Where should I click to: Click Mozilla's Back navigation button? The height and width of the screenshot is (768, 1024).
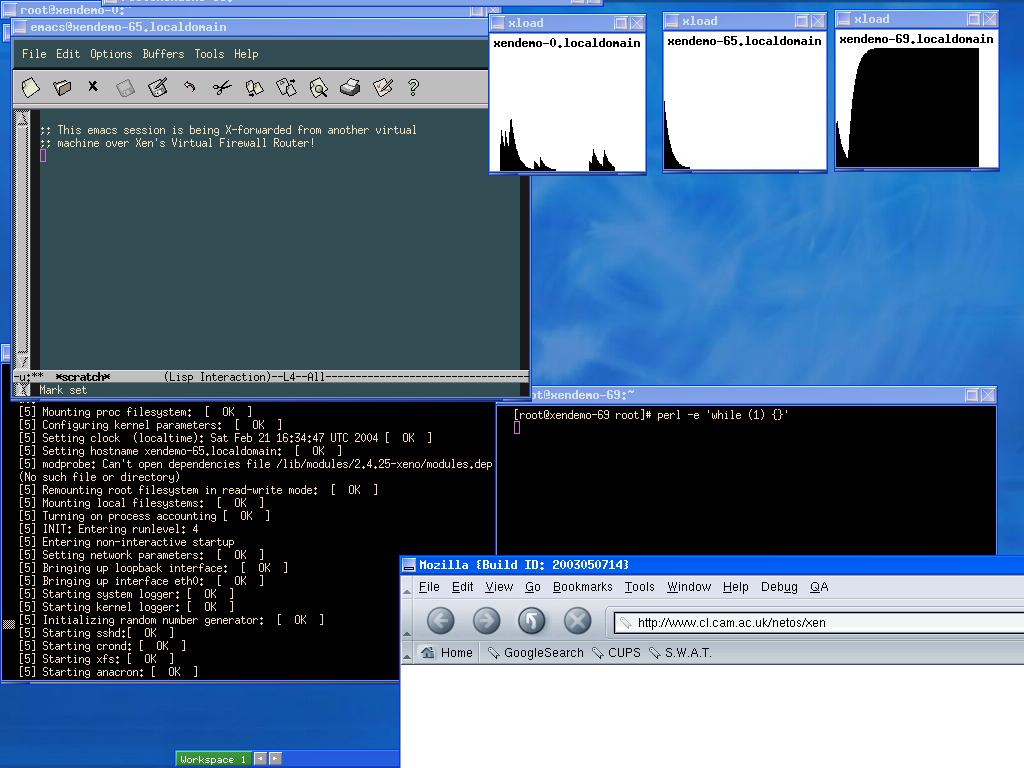point(441,620)
